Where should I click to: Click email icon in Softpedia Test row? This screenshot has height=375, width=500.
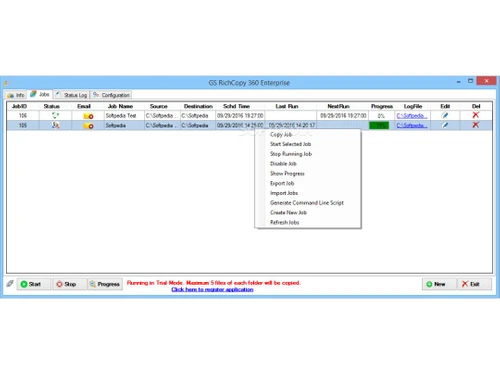(x=88, y=116)
